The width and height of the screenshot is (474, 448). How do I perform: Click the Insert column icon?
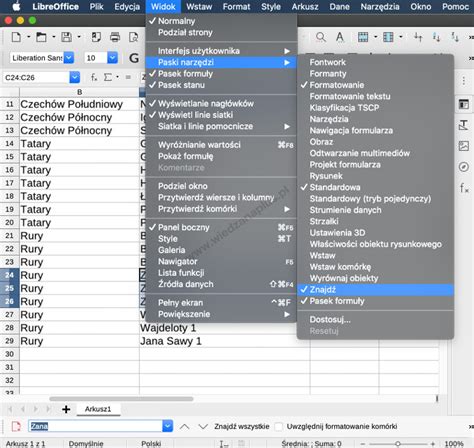388,37
